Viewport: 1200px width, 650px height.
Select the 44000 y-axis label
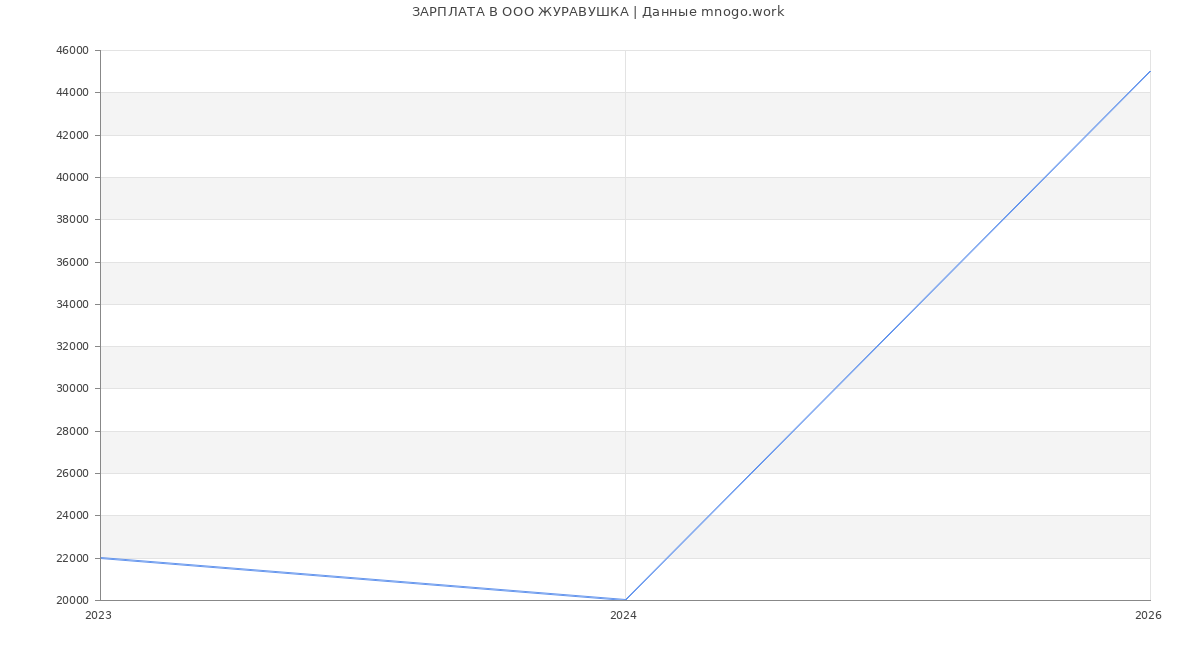click(x=72, y=93)
